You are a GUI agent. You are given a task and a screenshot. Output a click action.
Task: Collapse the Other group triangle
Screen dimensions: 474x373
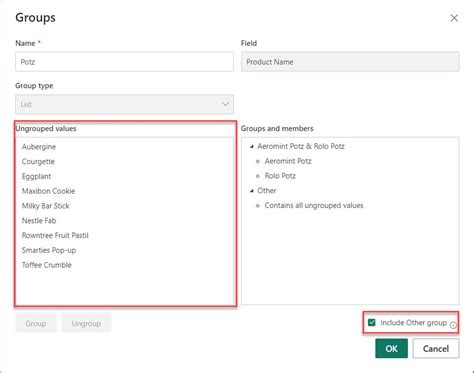(252, 191)
